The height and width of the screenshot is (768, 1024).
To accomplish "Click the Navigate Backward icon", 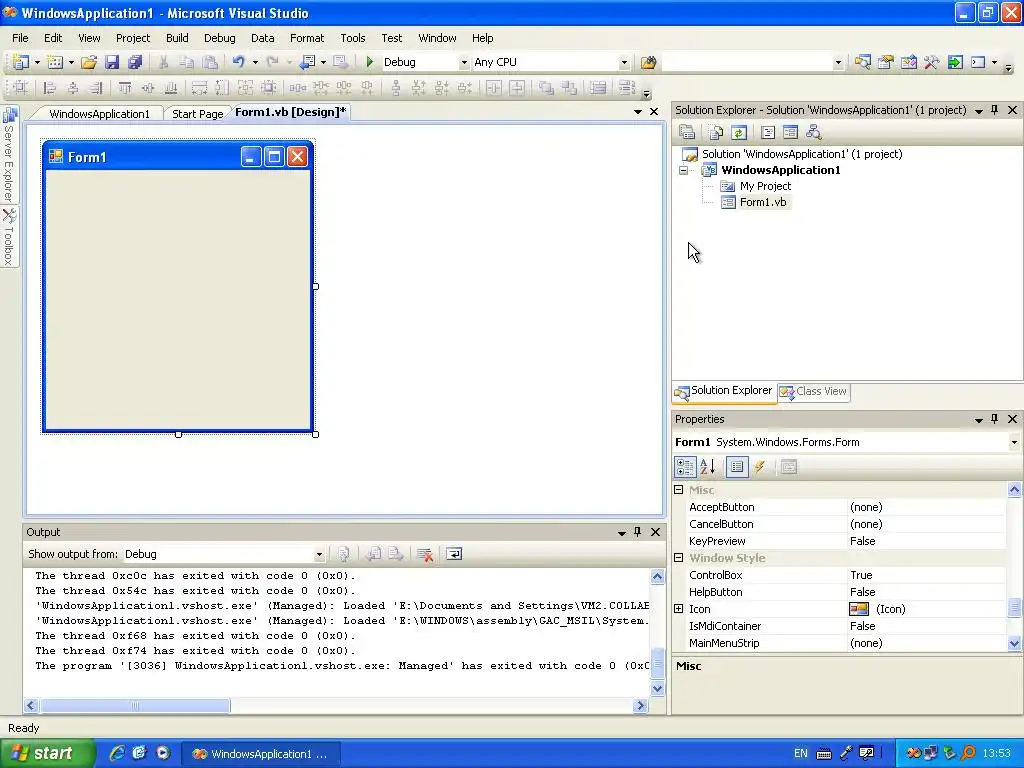I will pos(307,62).
